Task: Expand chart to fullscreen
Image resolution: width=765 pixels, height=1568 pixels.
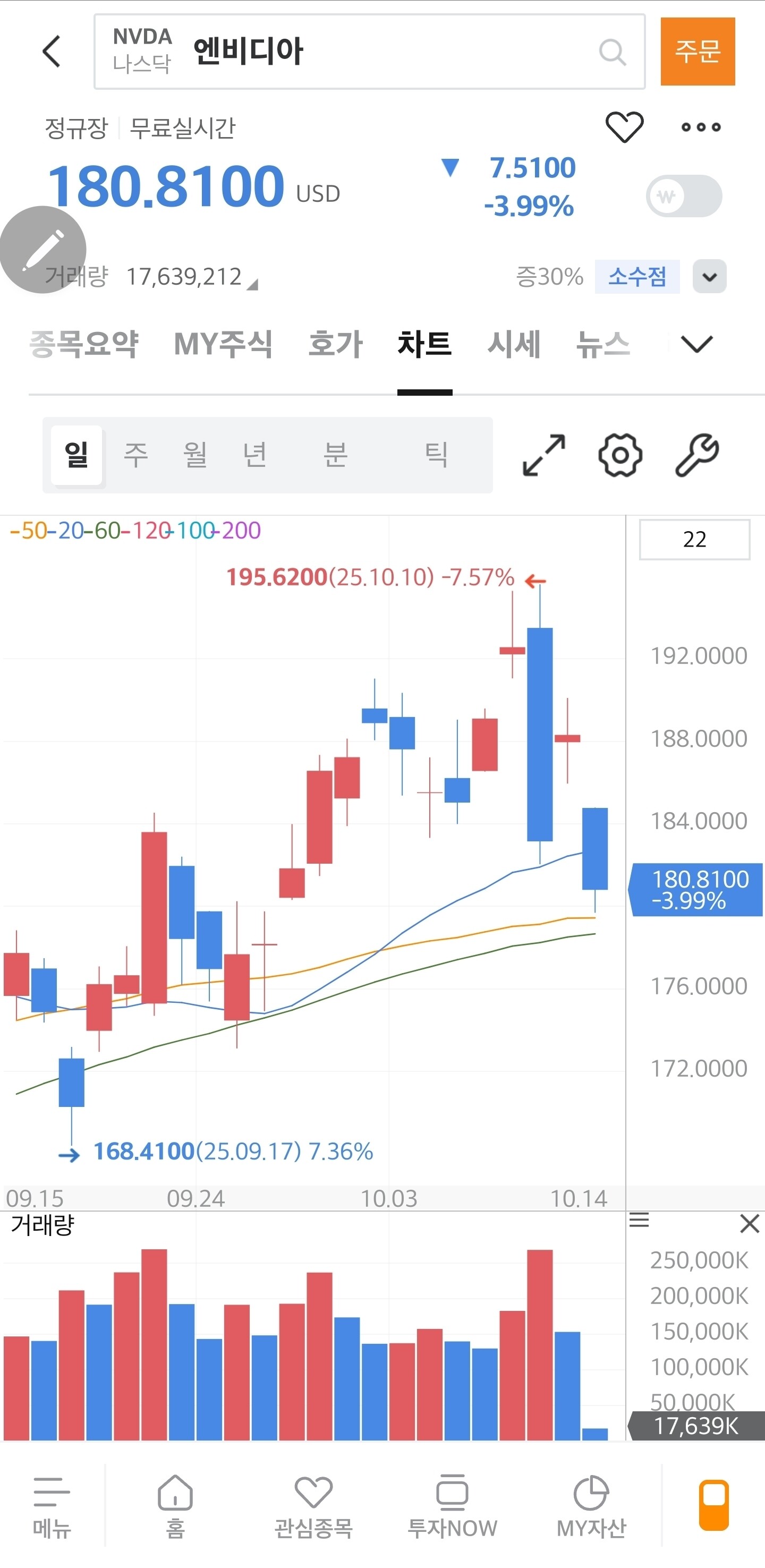Action: [x=543, y=455]
